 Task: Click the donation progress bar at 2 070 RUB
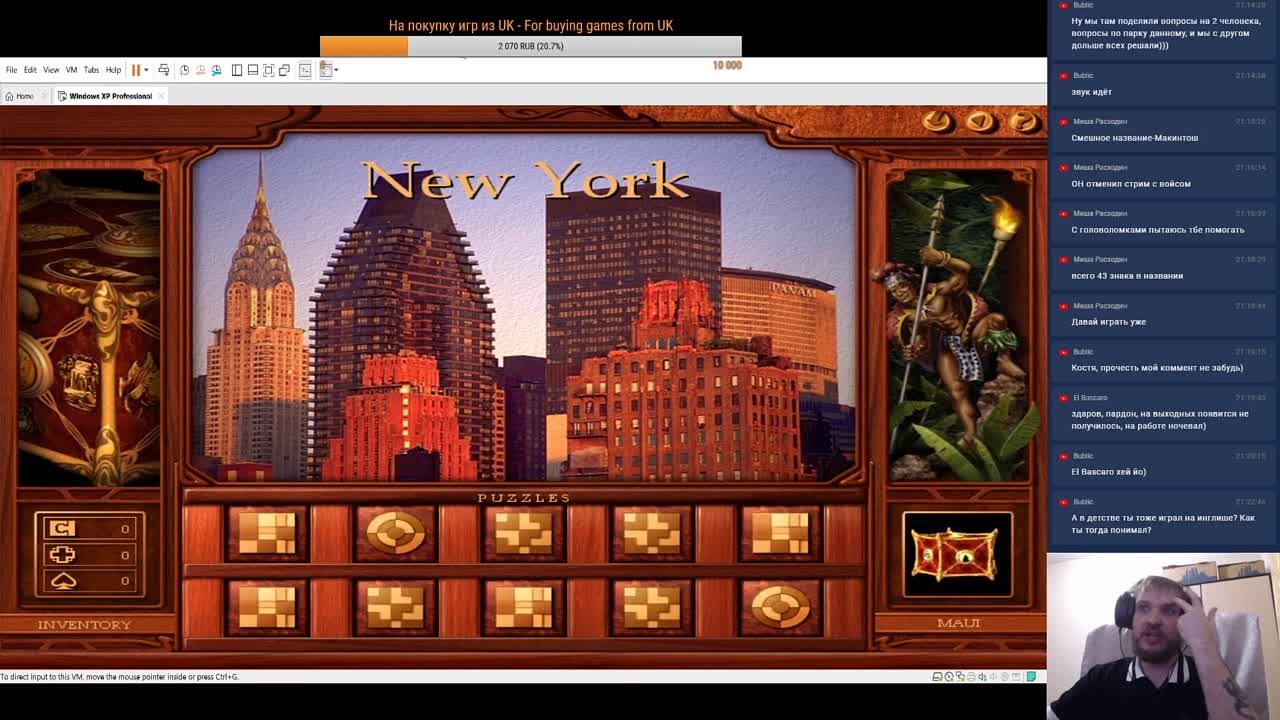coord(530,46)
